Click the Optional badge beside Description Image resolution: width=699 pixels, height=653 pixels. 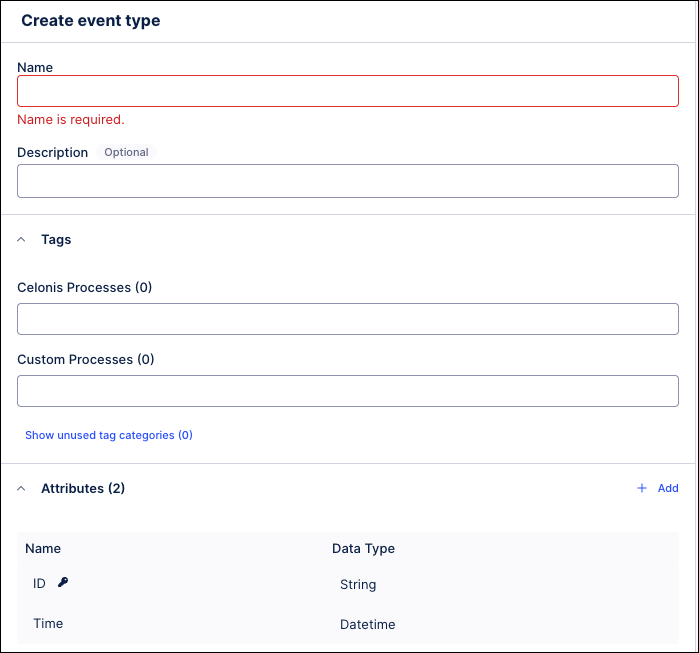point(126,153)
